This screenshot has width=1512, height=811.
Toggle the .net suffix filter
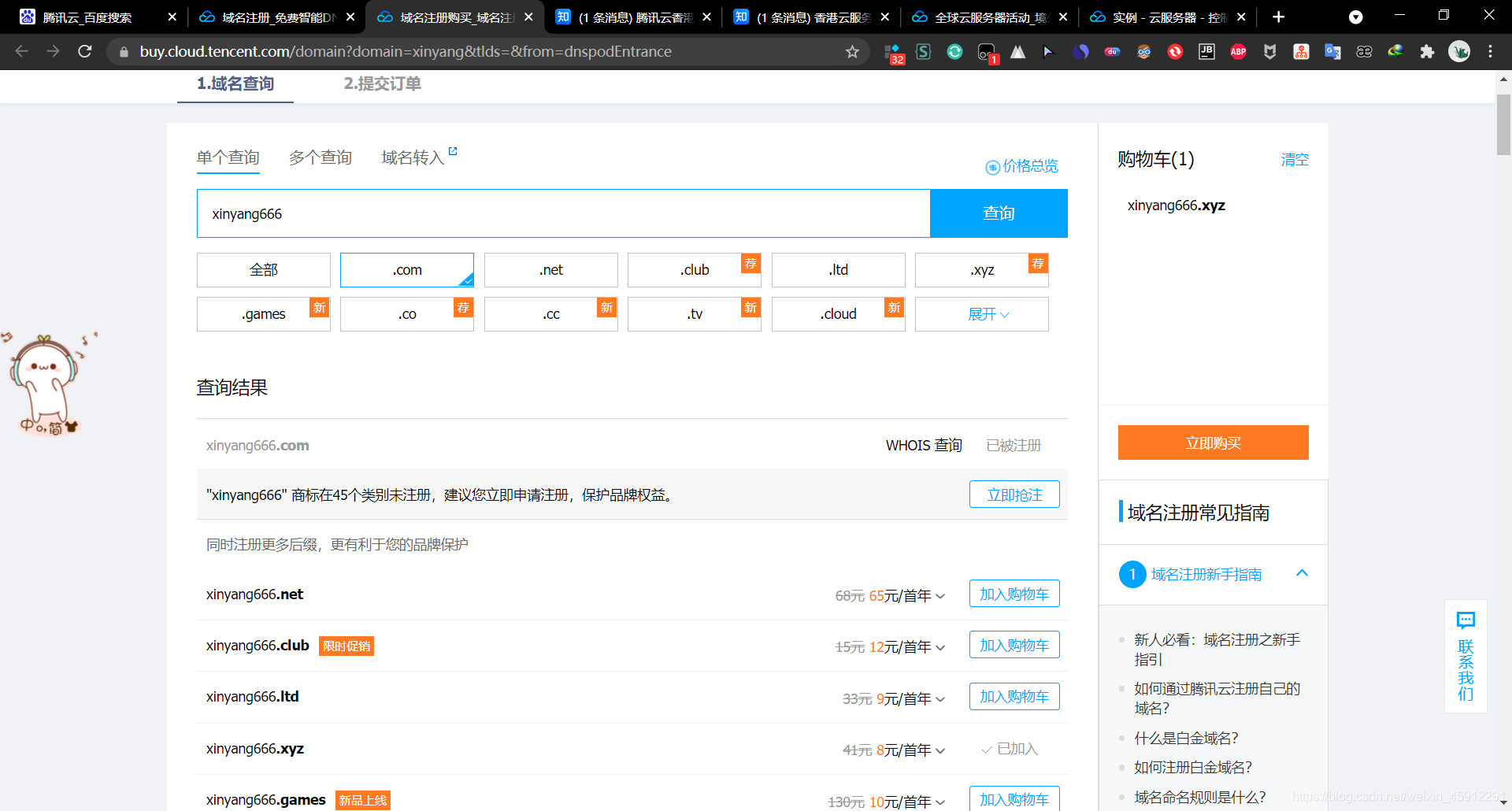tap(551, 270)
